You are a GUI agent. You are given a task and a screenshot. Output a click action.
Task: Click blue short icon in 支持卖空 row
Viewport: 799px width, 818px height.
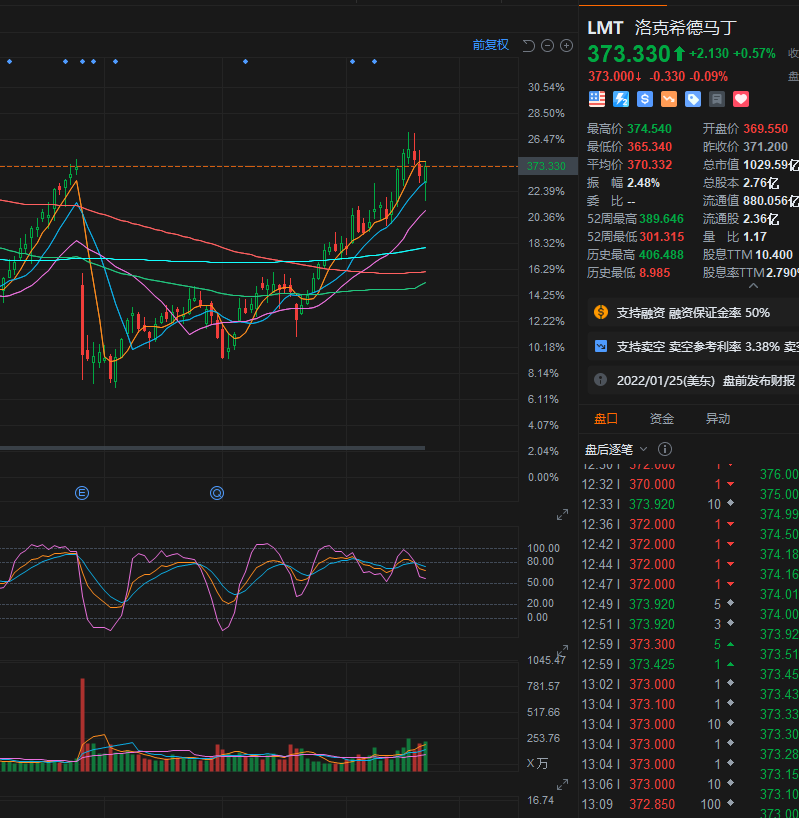point(601,346)
